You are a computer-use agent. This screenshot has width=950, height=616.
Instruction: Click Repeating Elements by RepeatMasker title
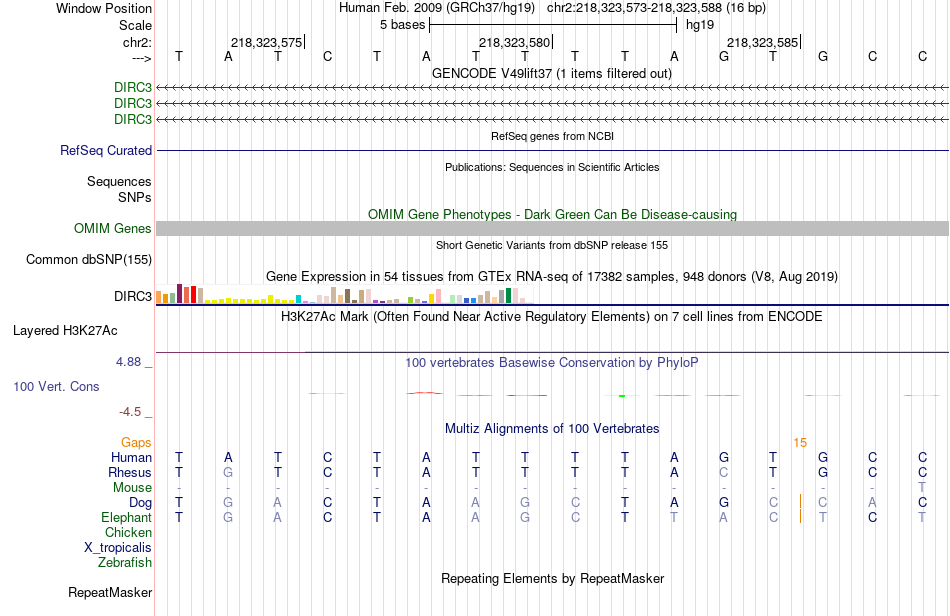(552, 578)
